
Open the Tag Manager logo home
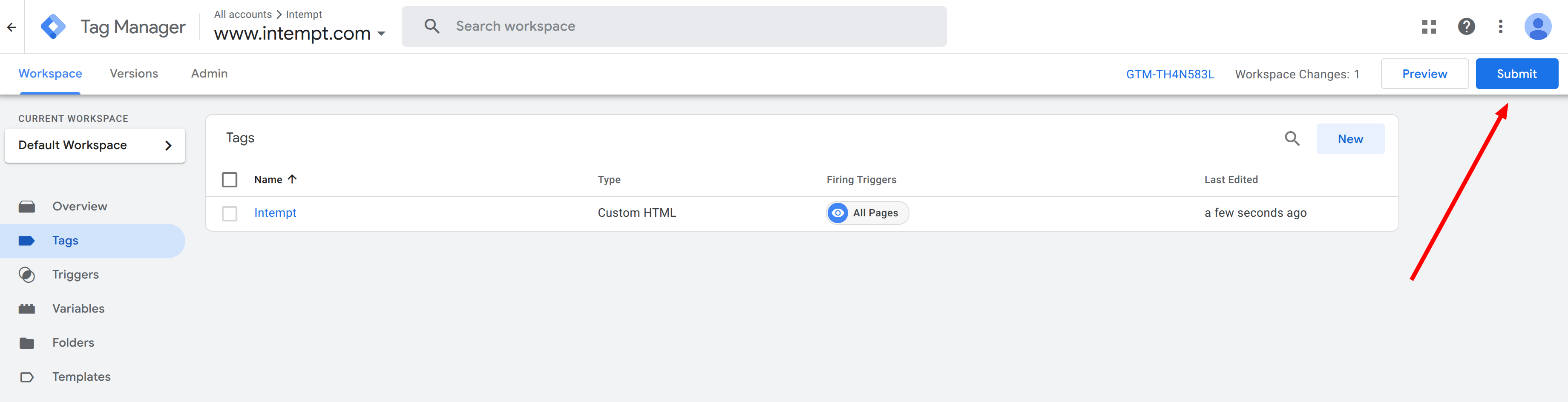coord(54,27)
